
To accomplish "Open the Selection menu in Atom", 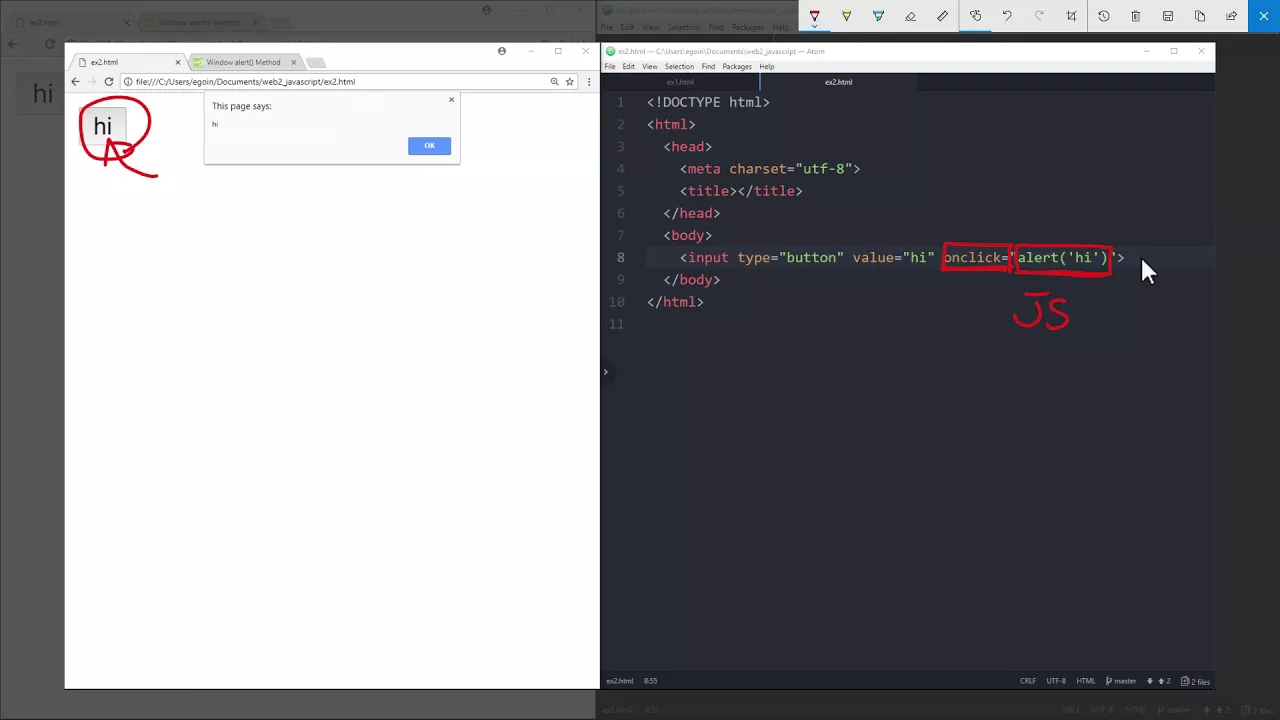I will click(x=679, y=67).
